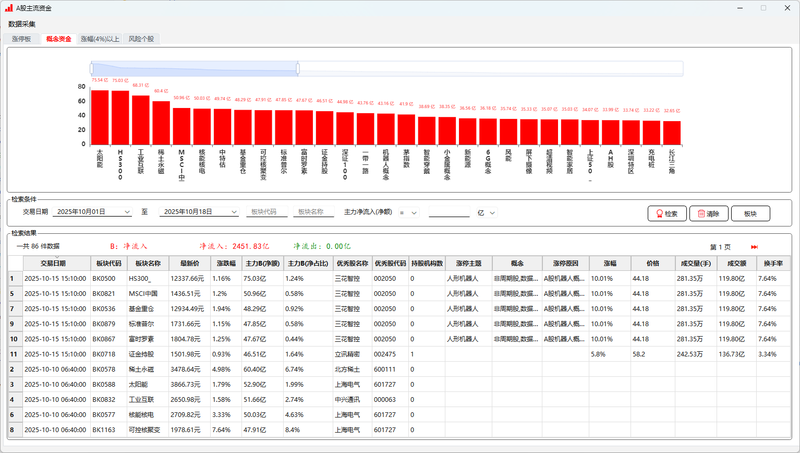Image resolution: width=800 pixels, height=453 pixels.
Task: Switch to the 涨幅(4%)以上 tab
Action: (99, 38)
